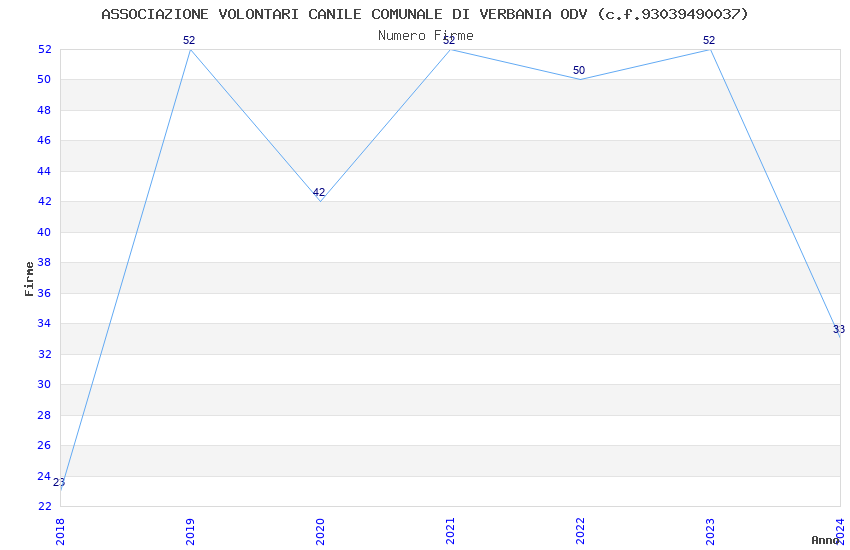This screenshot has width=850, height=550.
Task: Select the 22 y-axis tick label
Action: [x=44, y=507]
